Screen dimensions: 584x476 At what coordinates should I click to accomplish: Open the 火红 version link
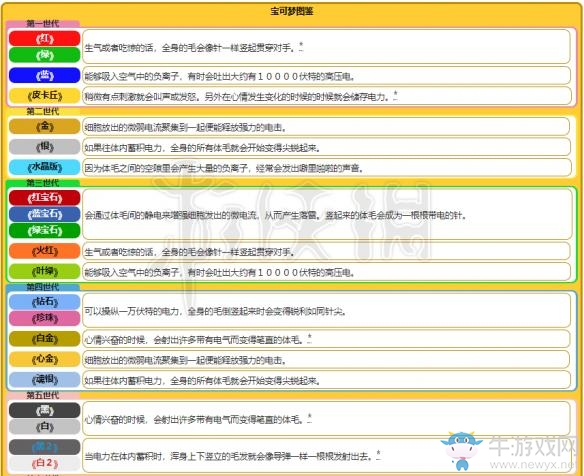(45, 251)
